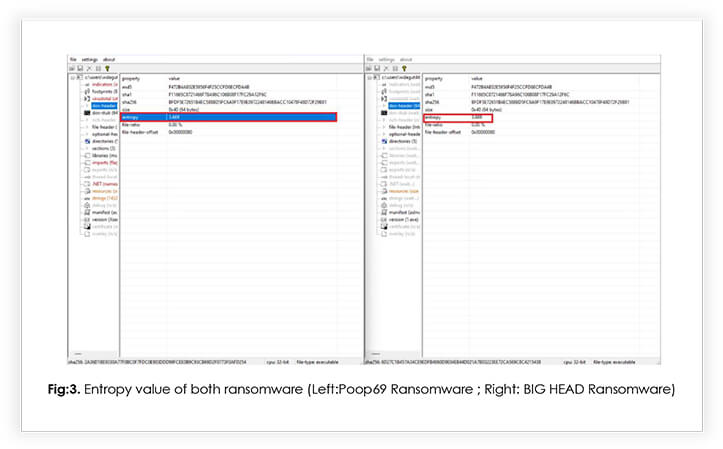Select orange resources node in right tree
Viewport: 723px width, 449px height.
click(x=404, y=191)
